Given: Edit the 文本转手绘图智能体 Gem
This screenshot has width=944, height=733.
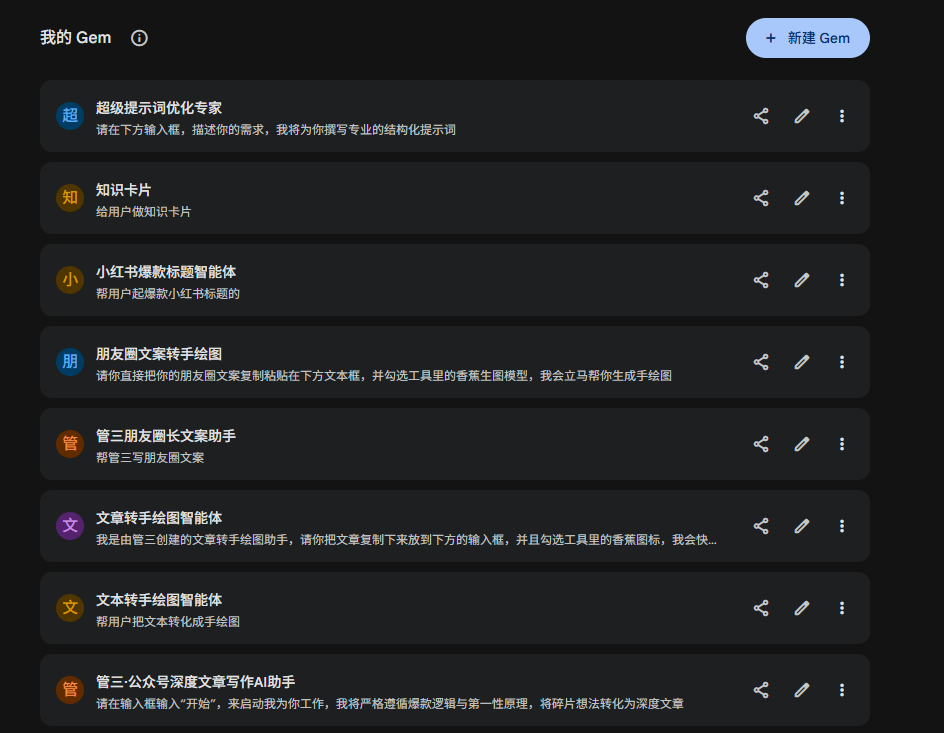Looking at the screenshot, I should point(801,608).
